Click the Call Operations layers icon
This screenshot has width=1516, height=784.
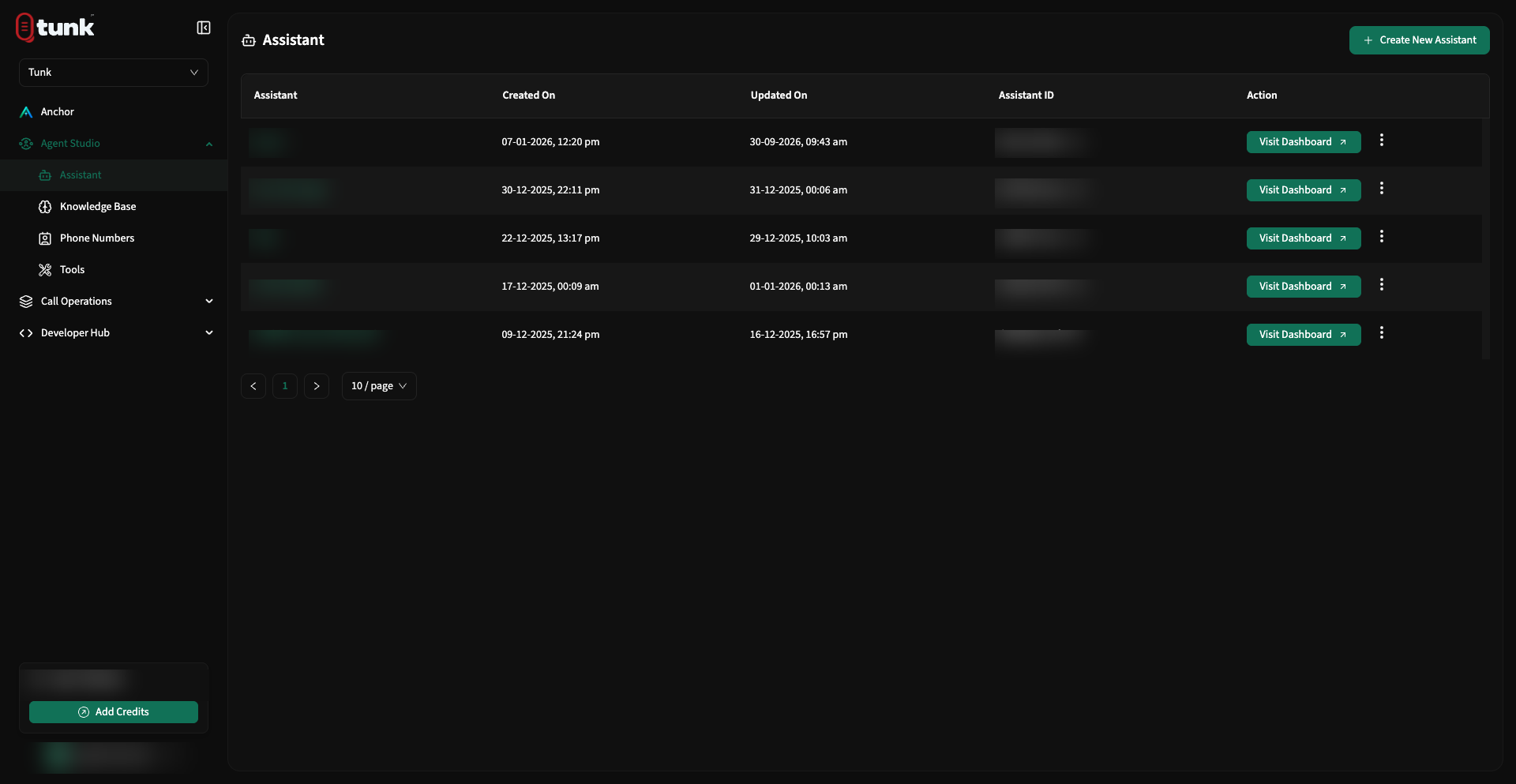coord(26,302)
